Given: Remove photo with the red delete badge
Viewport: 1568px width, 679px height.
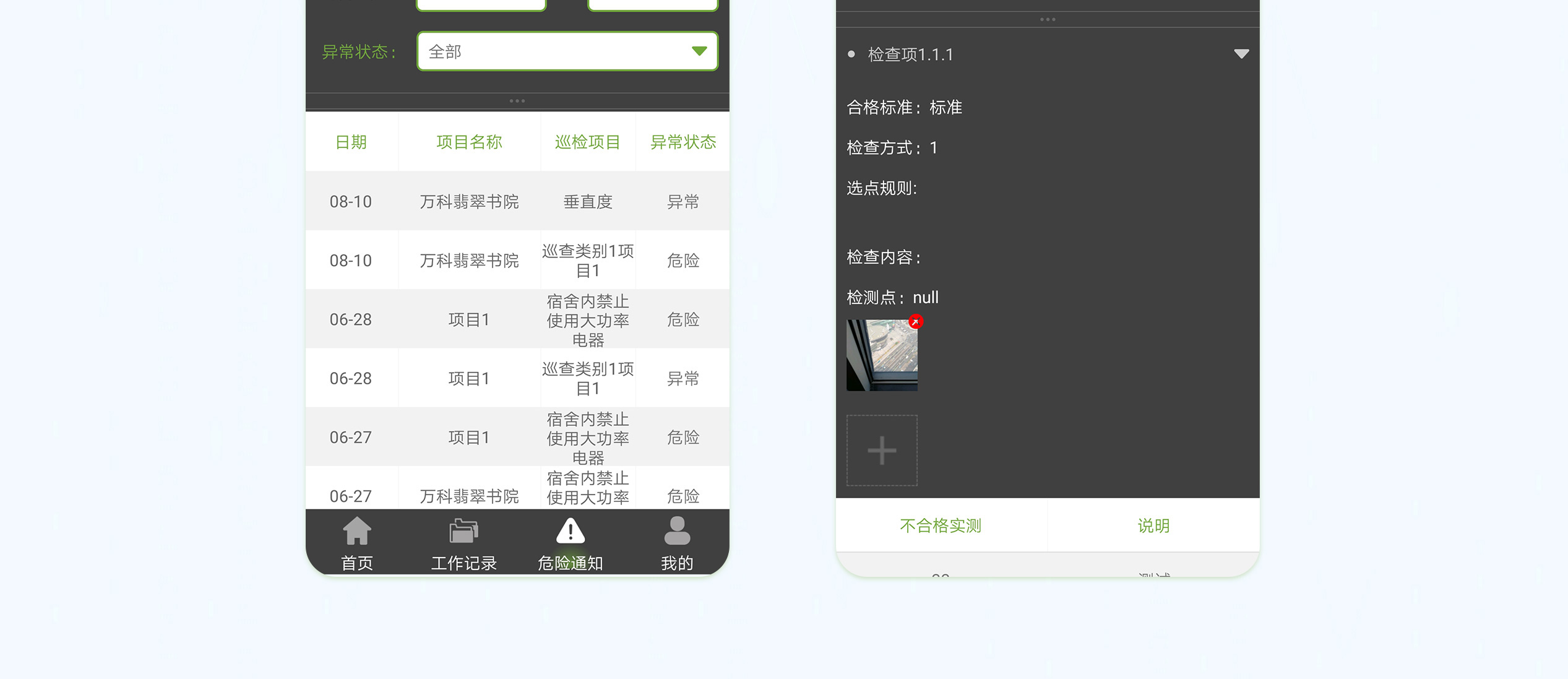Looking at the screenshot, I should (x=916, y=322).
